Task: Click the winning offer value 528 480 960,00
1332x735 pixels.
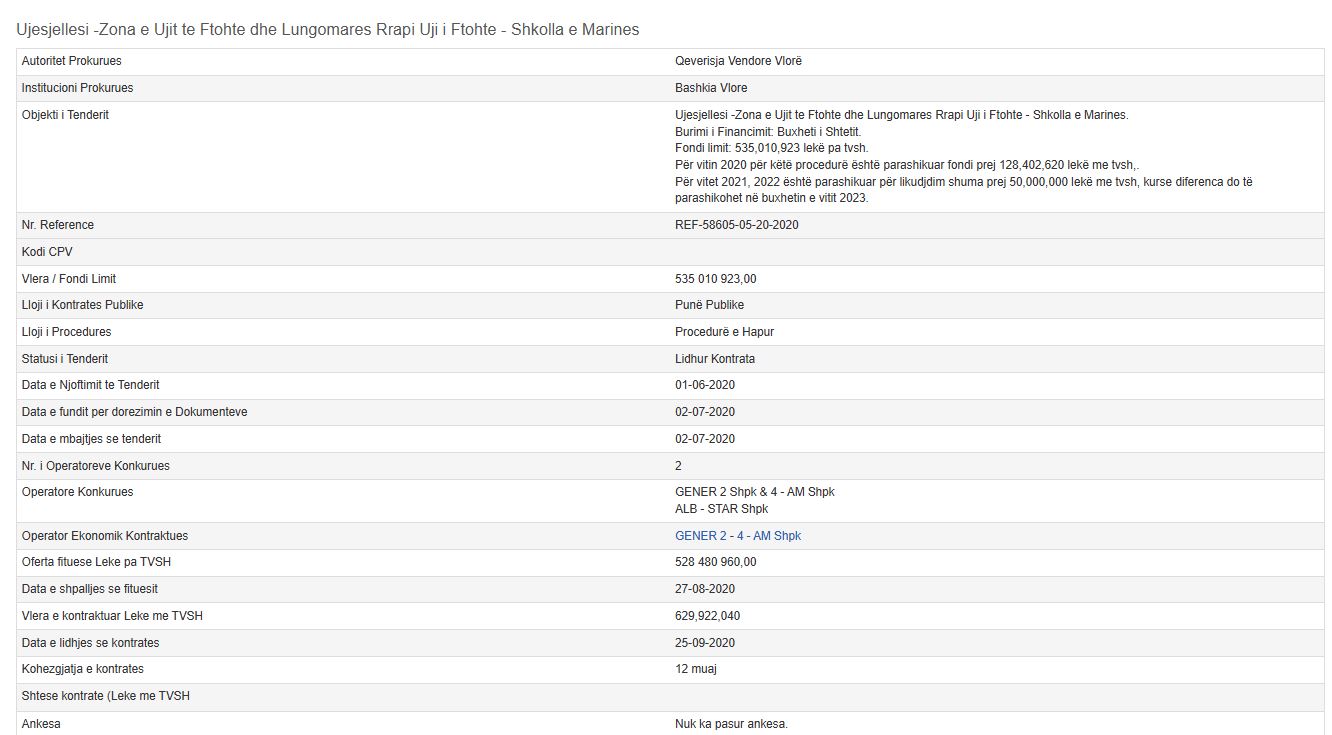Action: click(716, 562)
